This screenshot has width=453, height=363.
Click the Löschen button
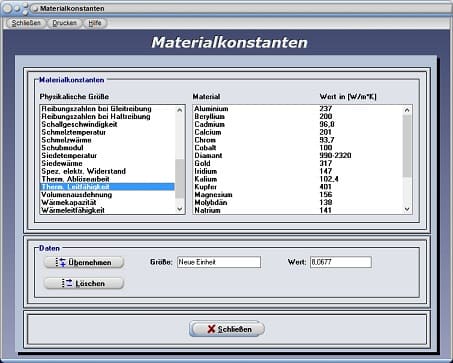pyautogui.click(x=84, y=283)
